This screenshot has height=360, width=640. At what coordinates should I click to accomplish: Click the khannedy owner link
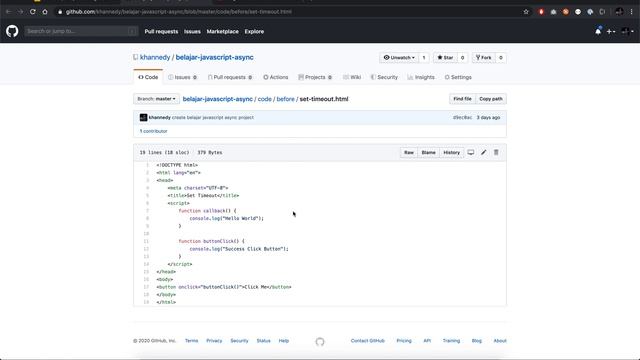pos(155,58)
